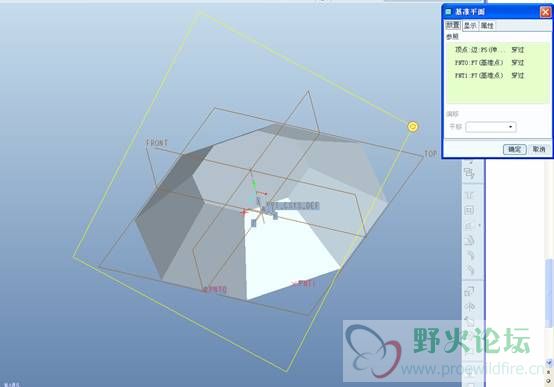Click the vertical scrollbar at right edge
The image size is (554, 387).
tap(549, 293)
